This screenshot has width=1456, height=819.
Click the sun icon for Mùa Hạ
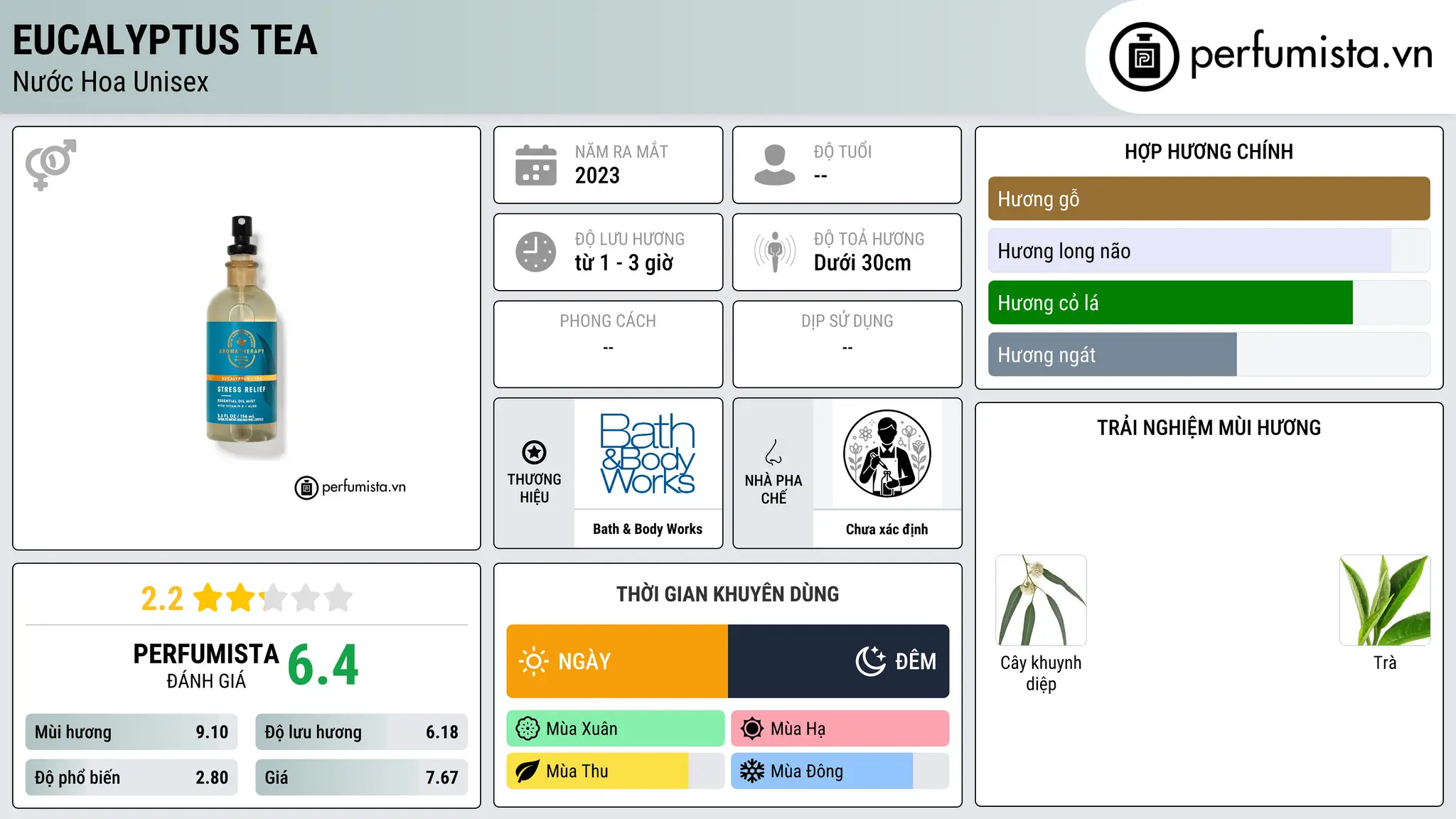752,729
